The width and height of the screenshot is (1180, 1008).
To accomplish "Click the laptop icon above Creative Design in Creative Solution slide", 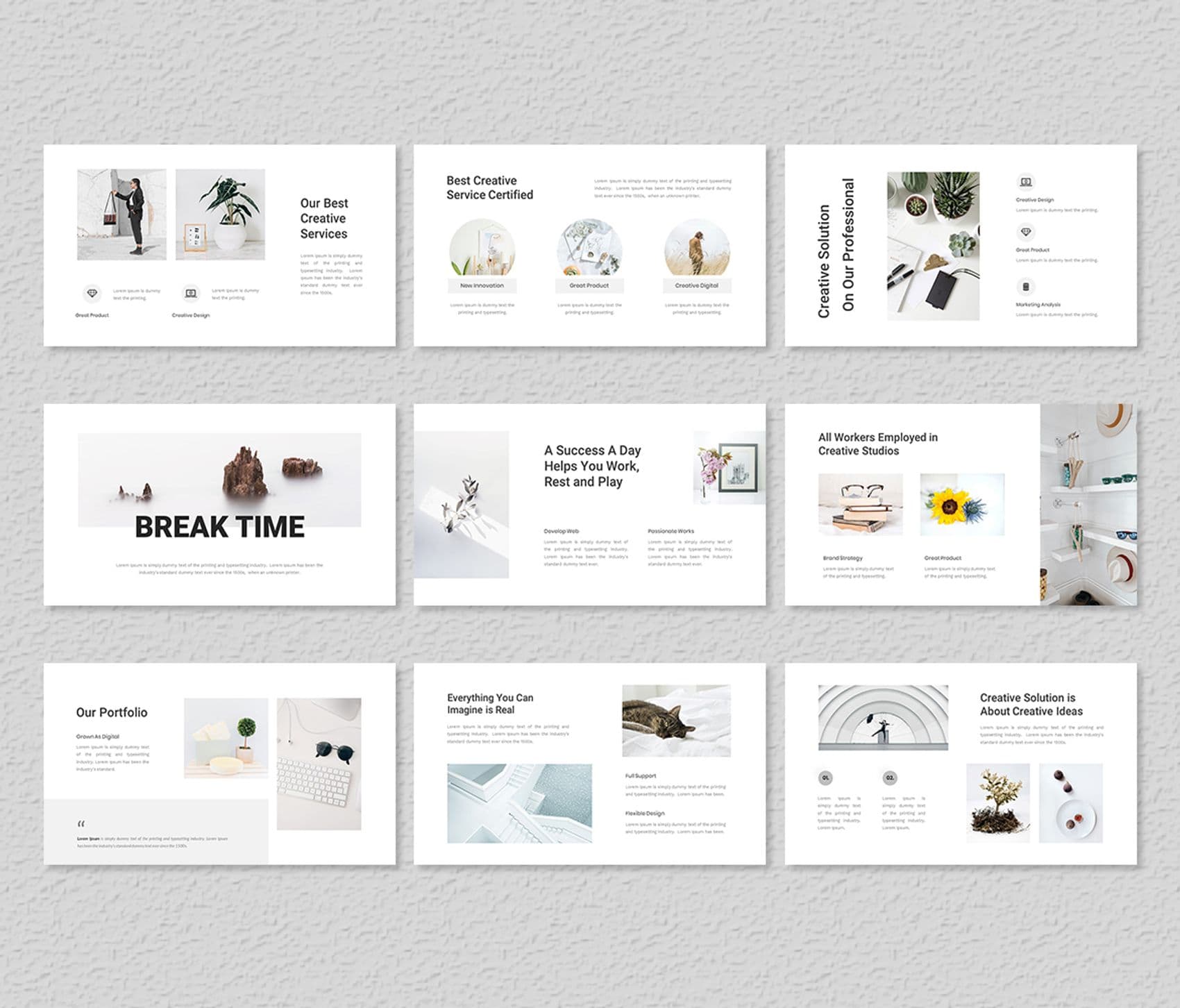I will [x=1026, y=182].
